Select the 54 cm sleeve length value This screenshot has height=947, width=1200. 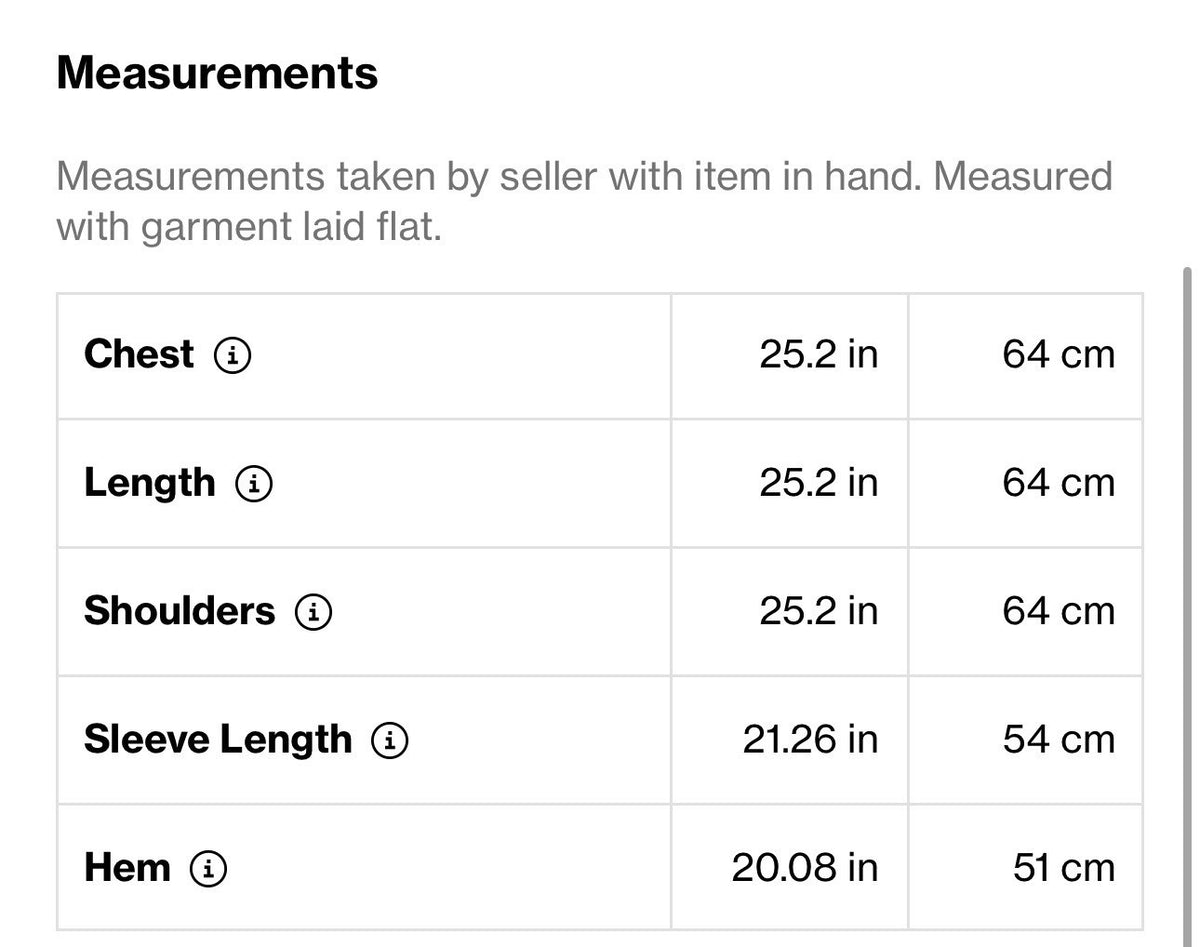click(1059, 740)
